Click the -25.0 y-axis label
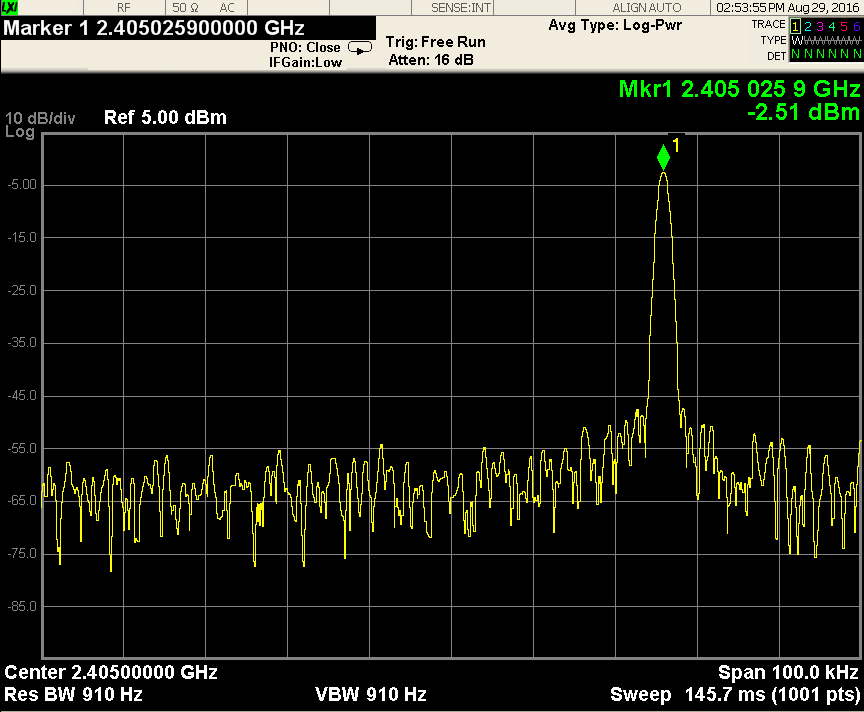Viewport: 864px width, 712px height. (x=22, y=290)
